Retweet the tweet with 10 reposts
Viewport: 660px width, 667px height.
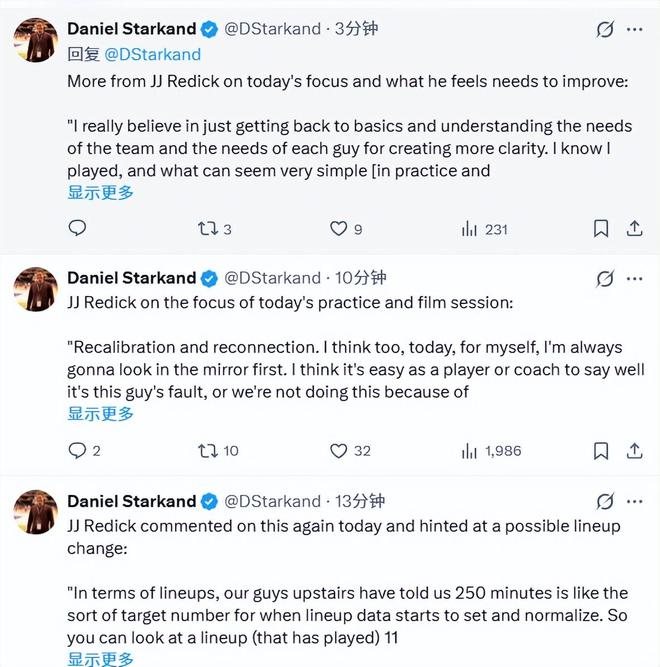[207, 451]
